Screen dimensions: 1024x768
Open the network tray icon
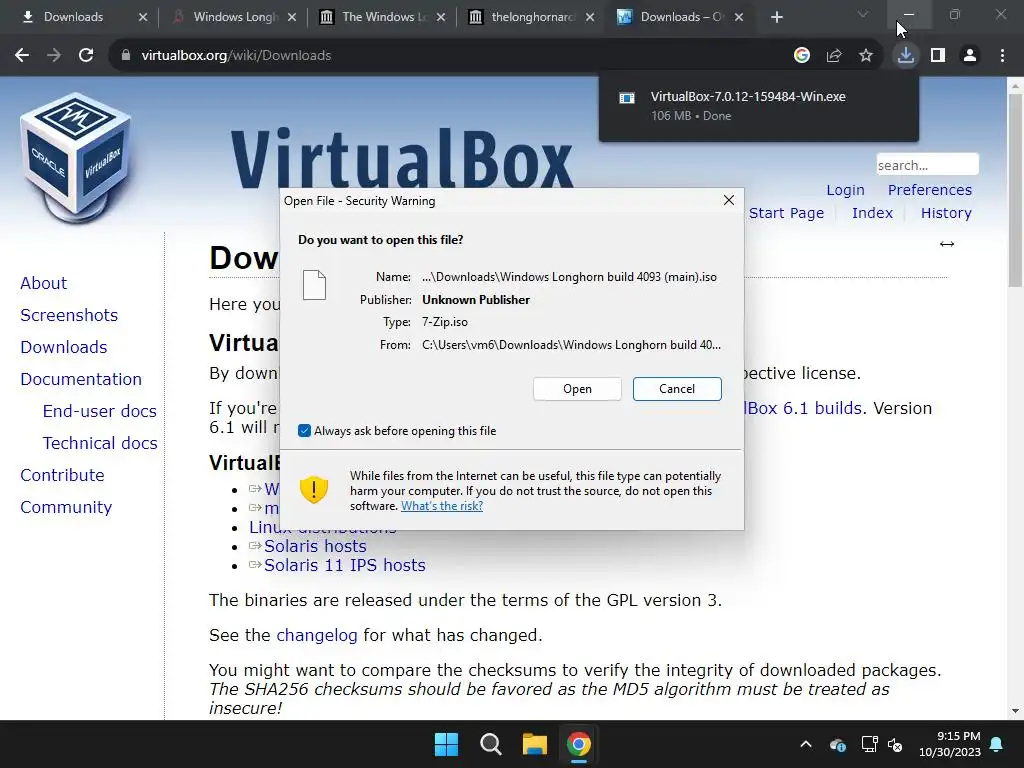click(869, 744)
